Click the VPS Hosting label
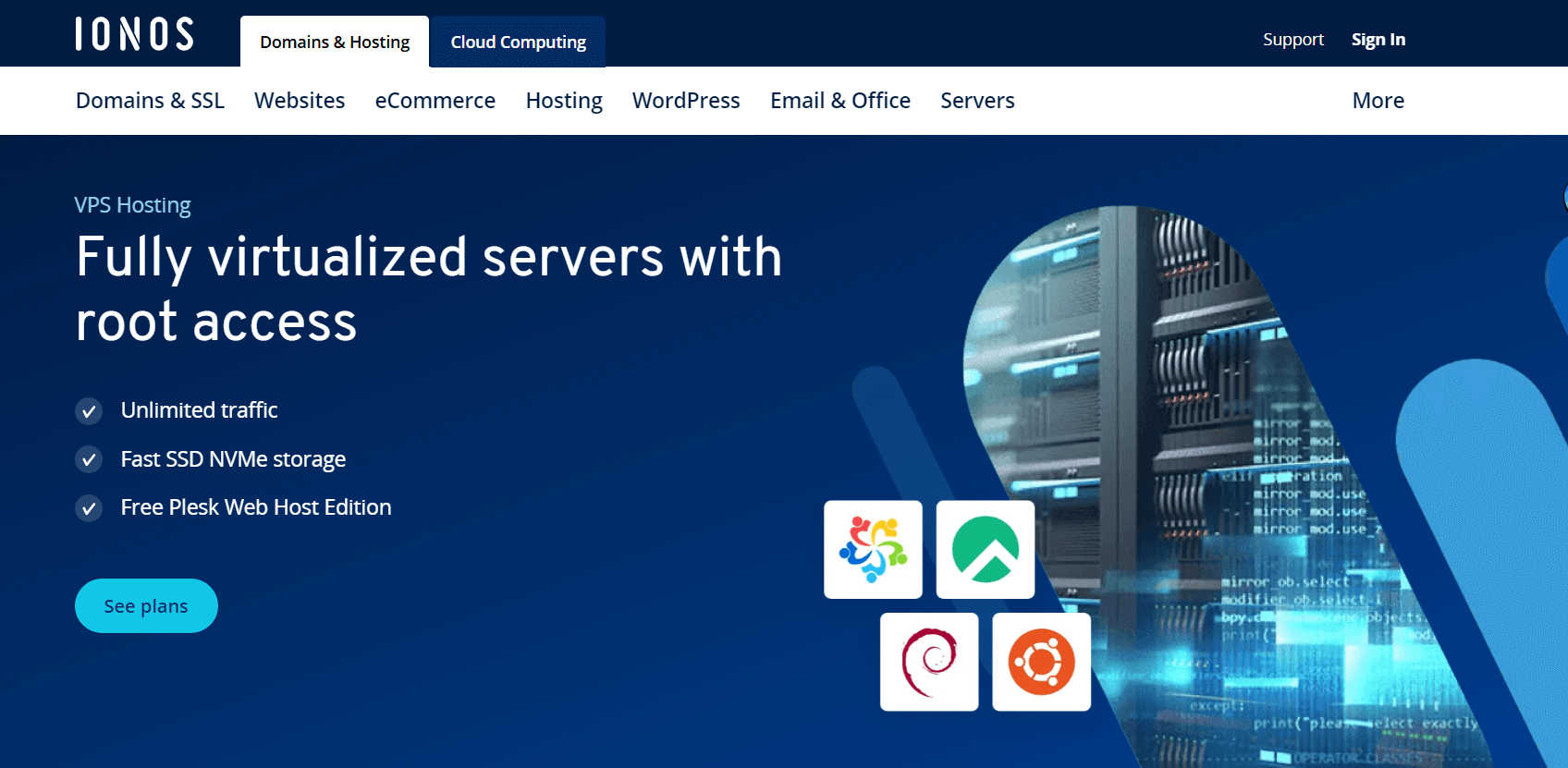 click(x=132, y=205)
